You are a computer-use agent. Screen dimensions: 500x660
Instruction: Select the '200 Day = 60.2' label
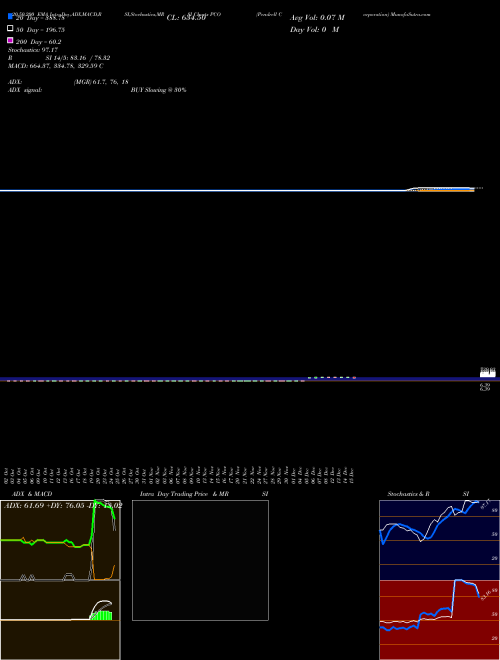[x=39, y=42]
